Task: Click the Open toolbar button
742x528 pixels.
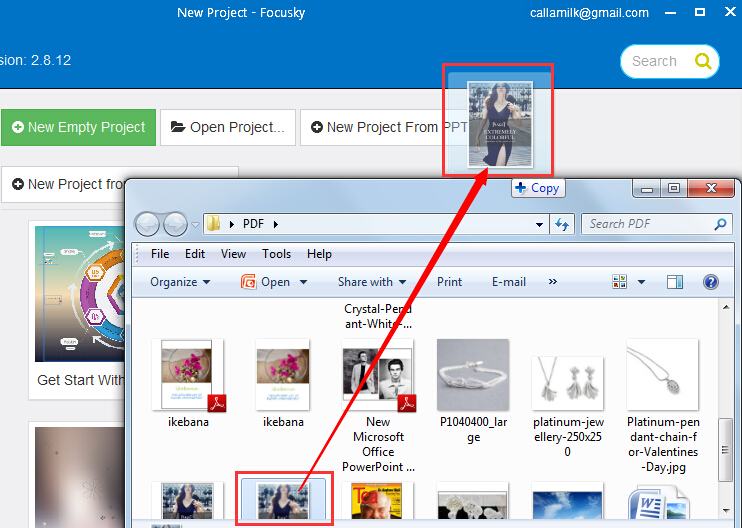Action: point(266,282)
